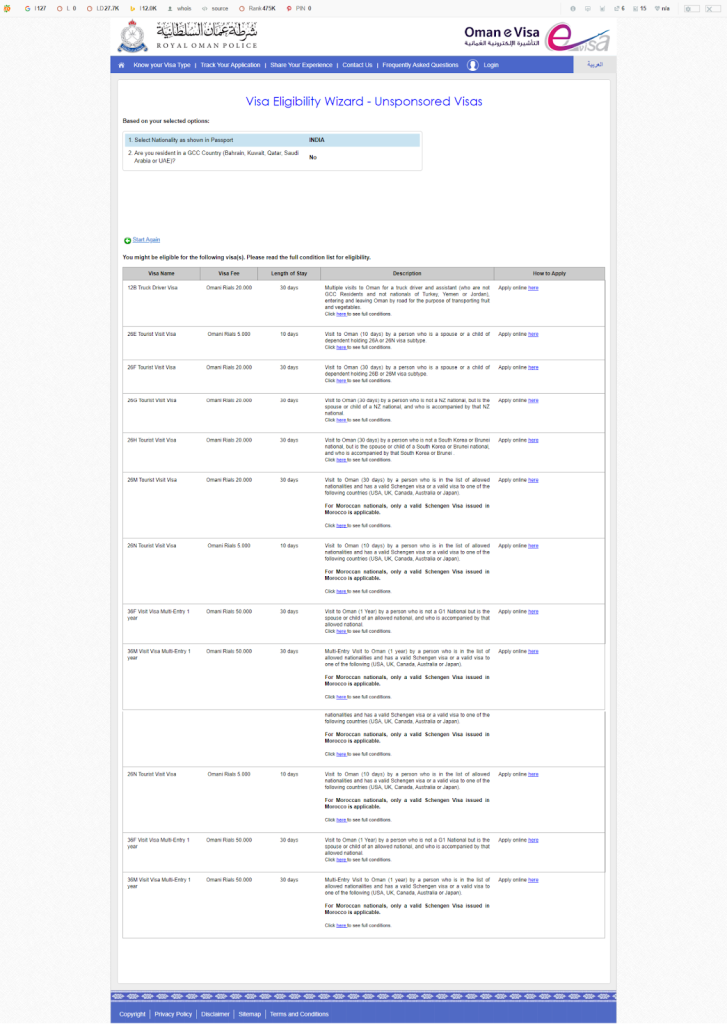See full conditions for 26M Tourist Visit Visa

tap(341, 526)
